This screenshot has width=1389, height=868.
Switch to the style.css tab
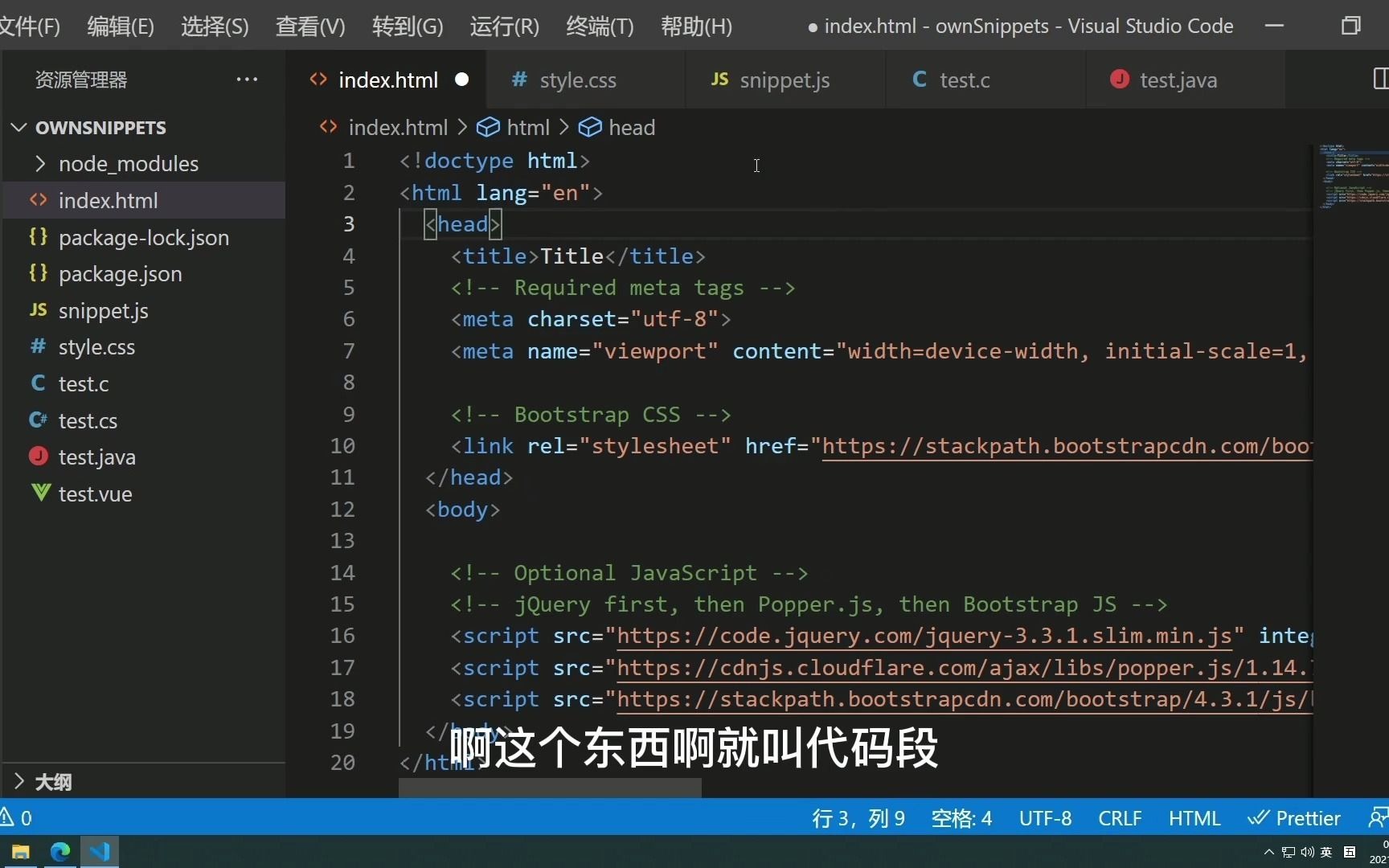point(585,80)
